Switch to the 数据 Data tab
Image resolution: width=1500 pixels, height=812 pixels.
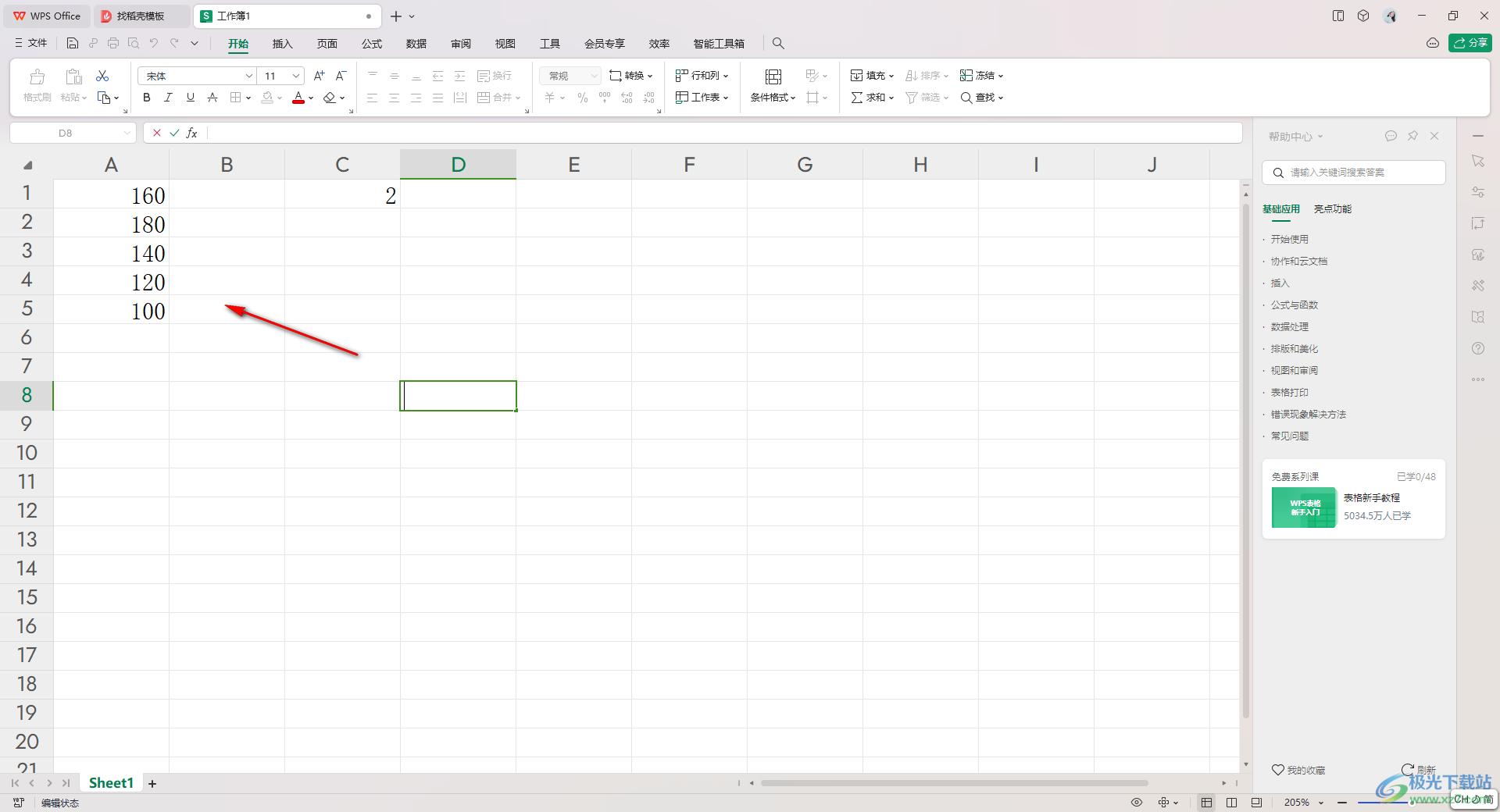pyautogui.click(x=416, y=44)
